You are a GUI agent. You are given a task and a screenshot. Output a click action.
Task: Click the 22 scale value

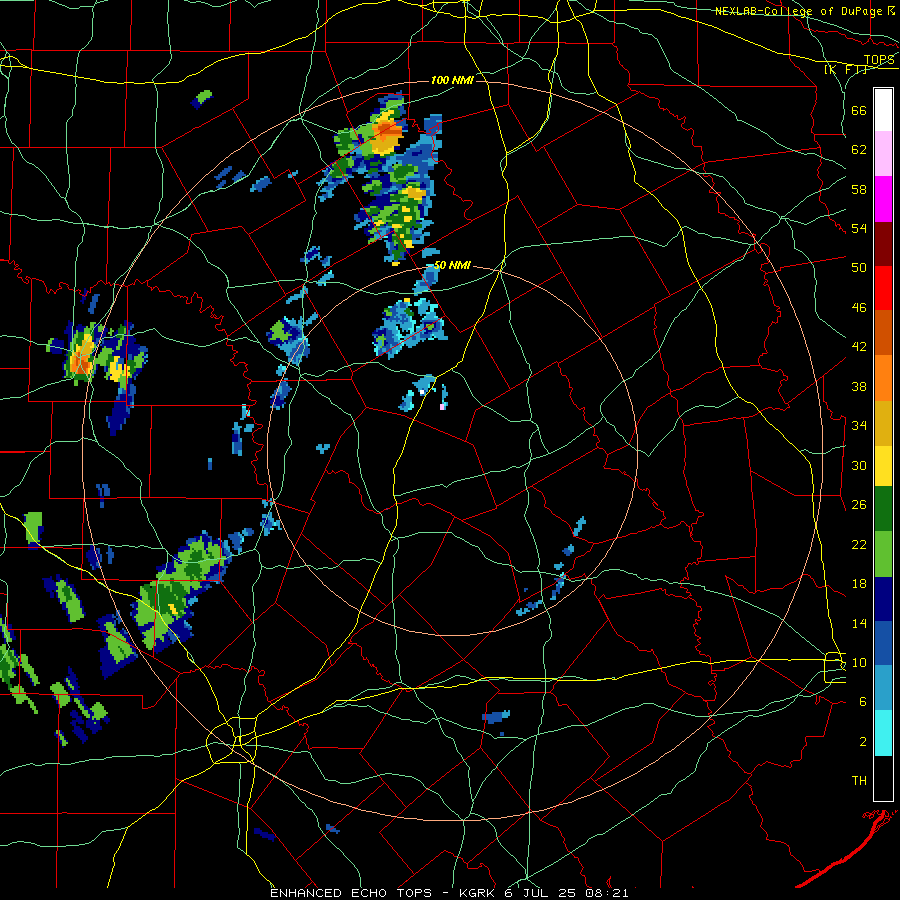pyautogui.click(x=859, y=544)
